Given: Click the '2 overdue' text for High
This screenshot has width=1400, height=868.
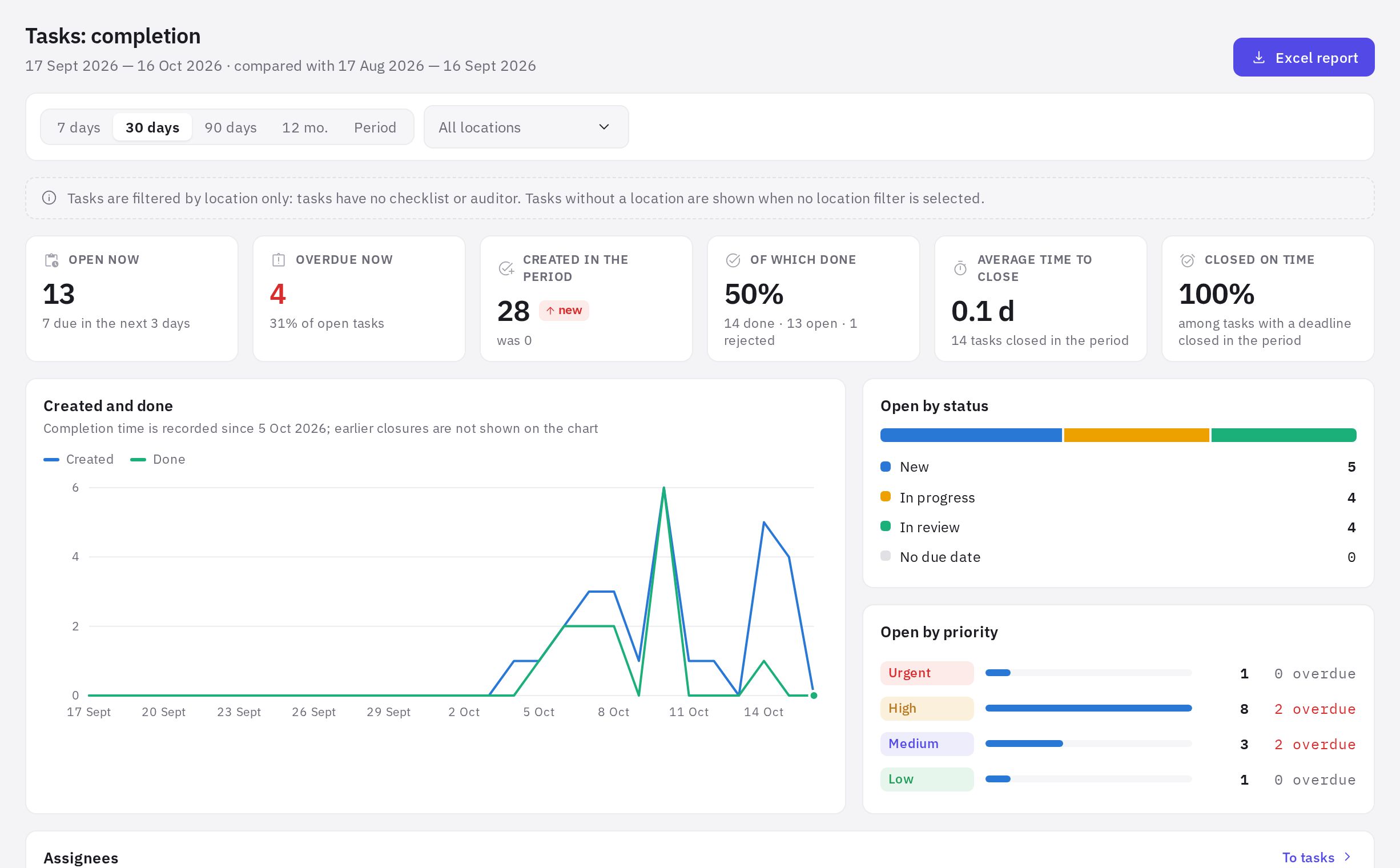Looking at the screenshot, I should [1315, 709].
